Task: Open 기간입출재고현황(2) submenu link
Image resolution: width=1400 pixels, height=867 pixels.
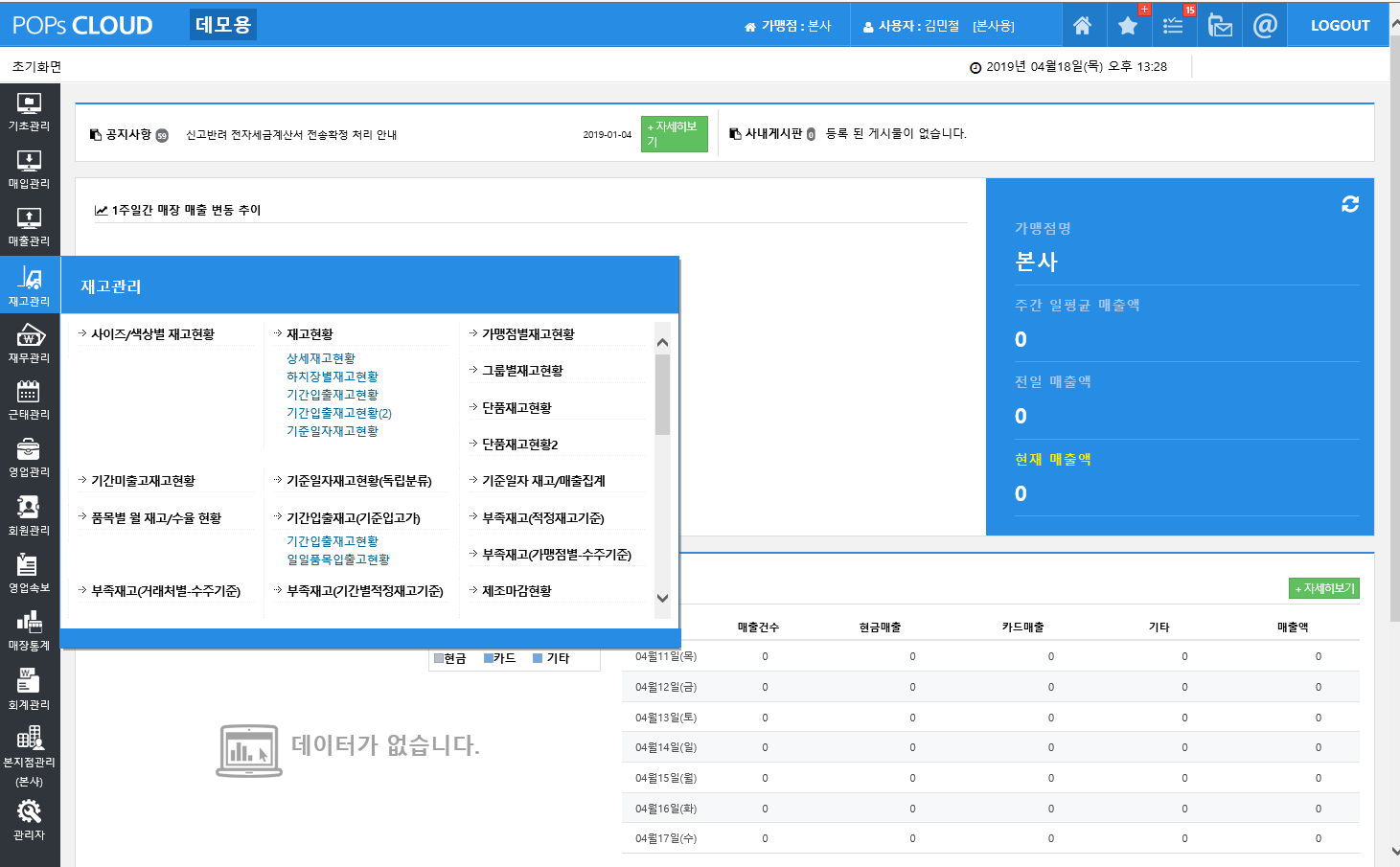Action: pos(339,413)
